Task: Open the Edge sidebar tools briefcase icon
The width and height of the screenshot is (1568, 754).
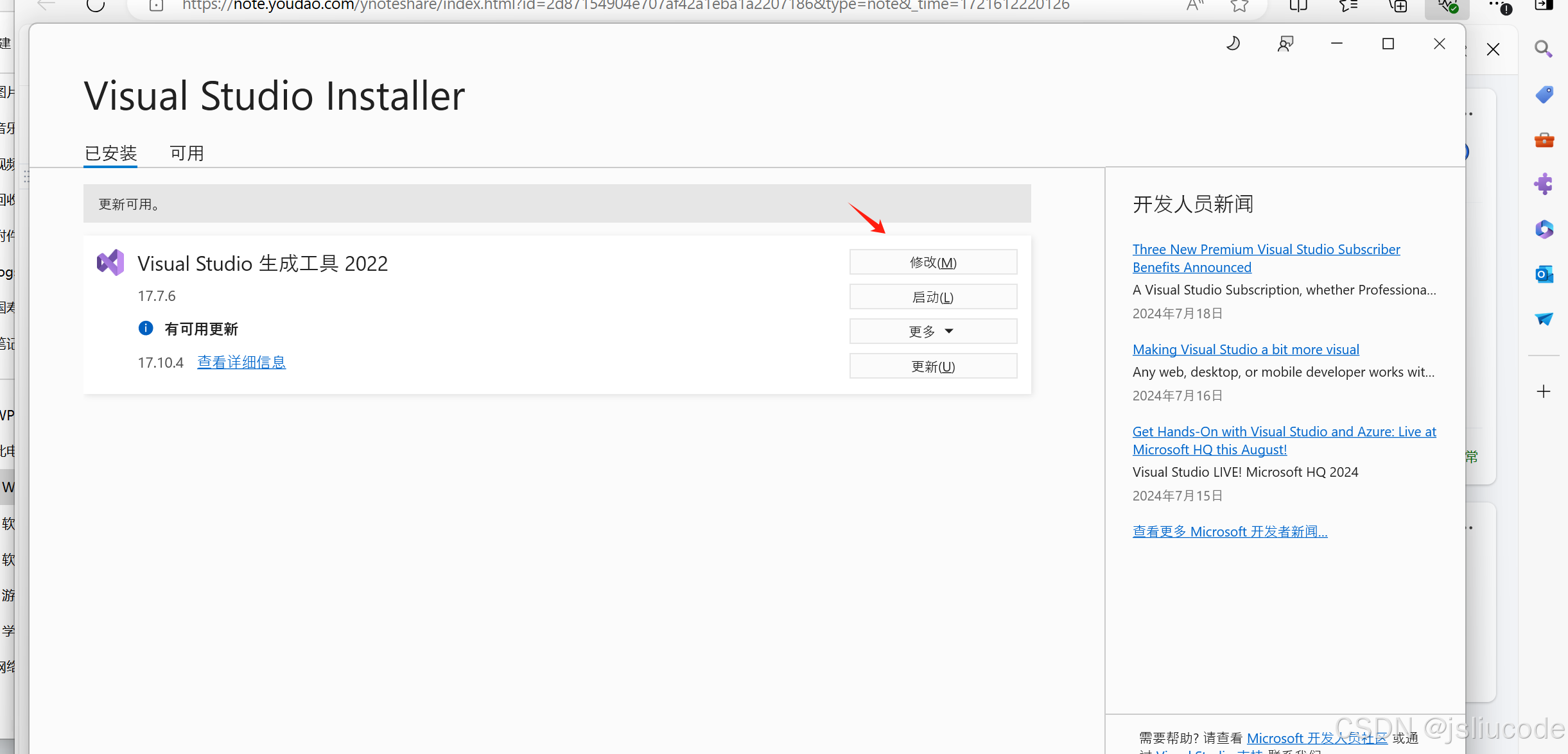Action: pyautogui.click(x=1544, y=139)
